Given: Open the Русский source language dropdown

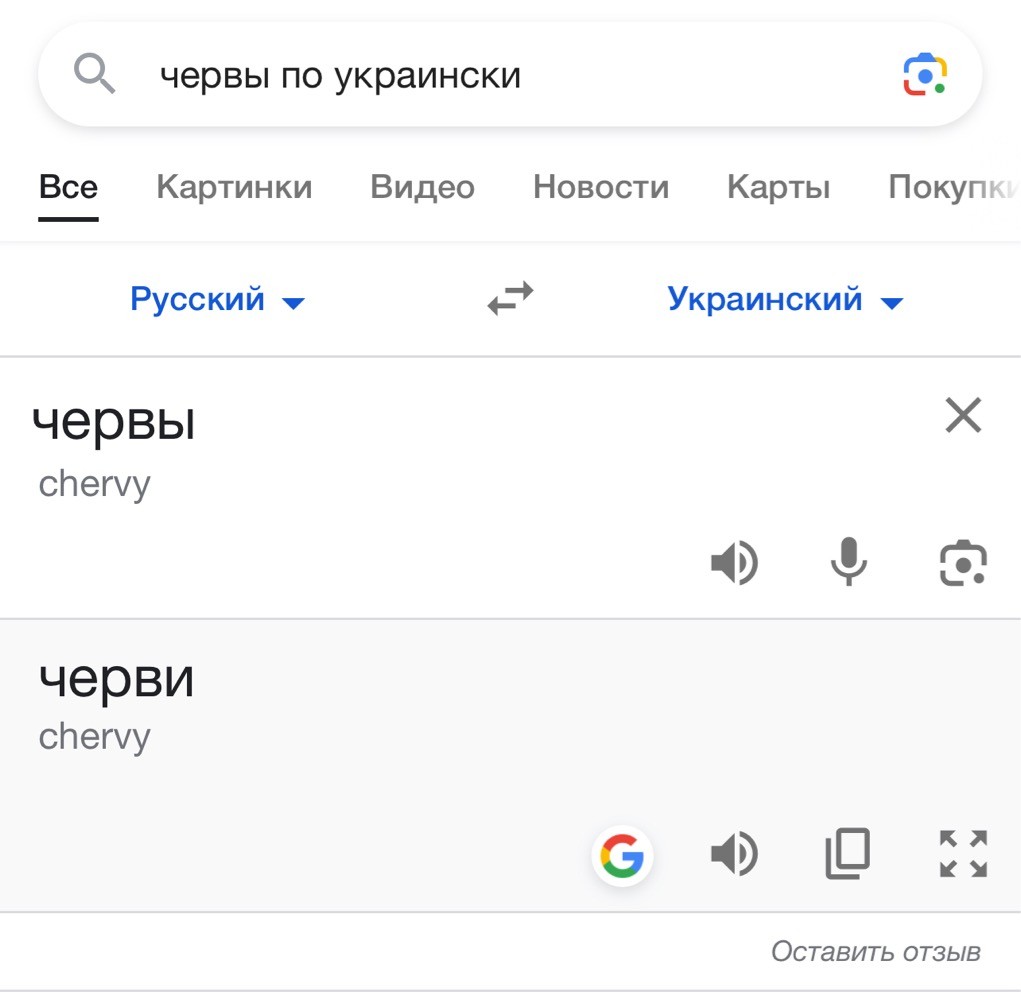Looking at the screenshot, I should [217, 299].
